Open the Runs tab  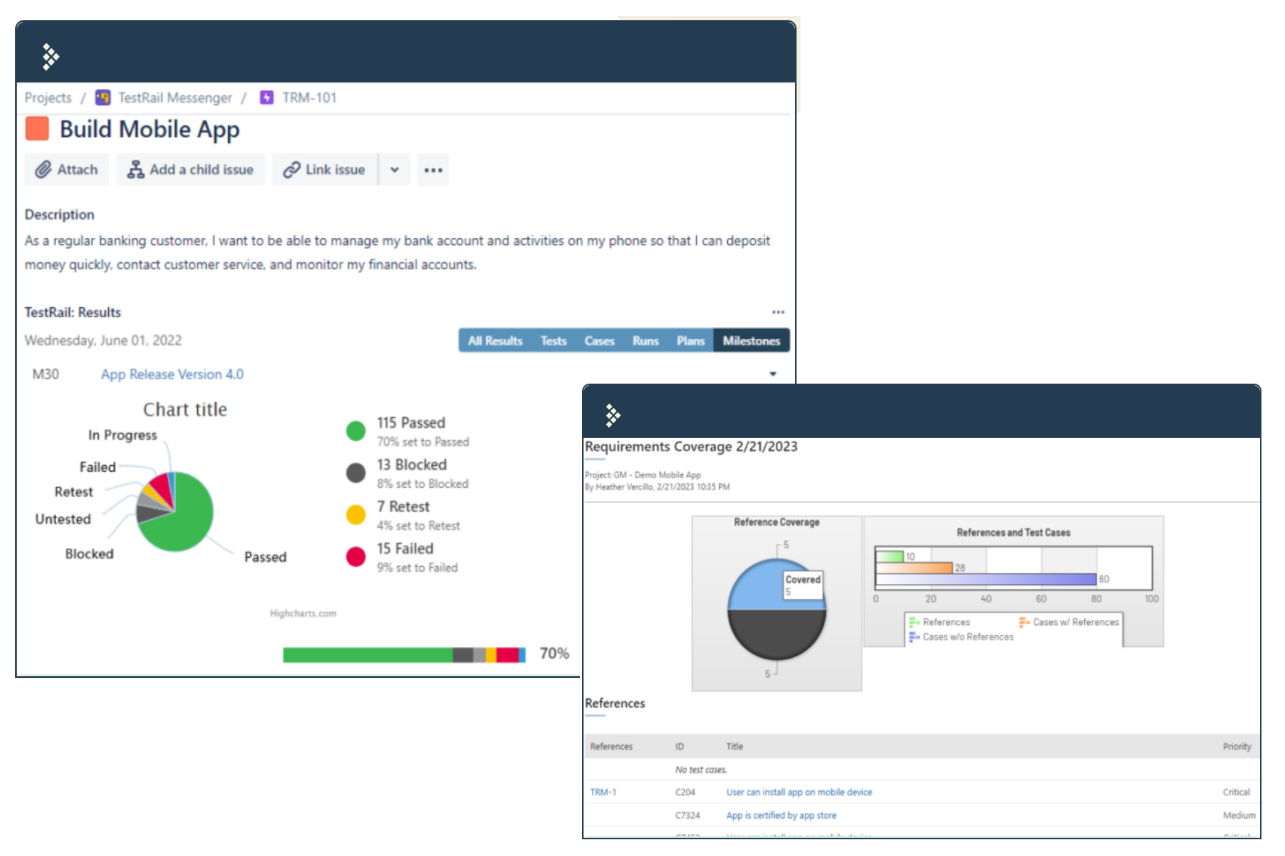[645, 341]
